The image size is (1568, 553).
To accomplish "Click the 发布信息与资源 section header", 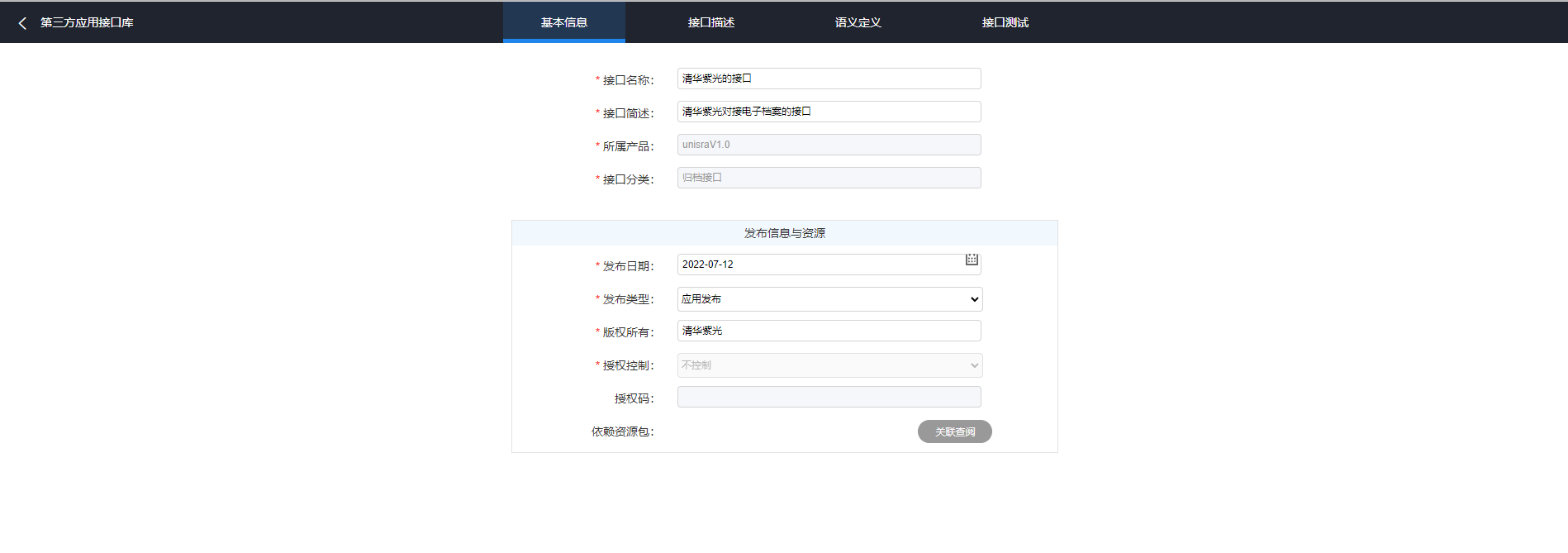I will click(x=784, y=233).
